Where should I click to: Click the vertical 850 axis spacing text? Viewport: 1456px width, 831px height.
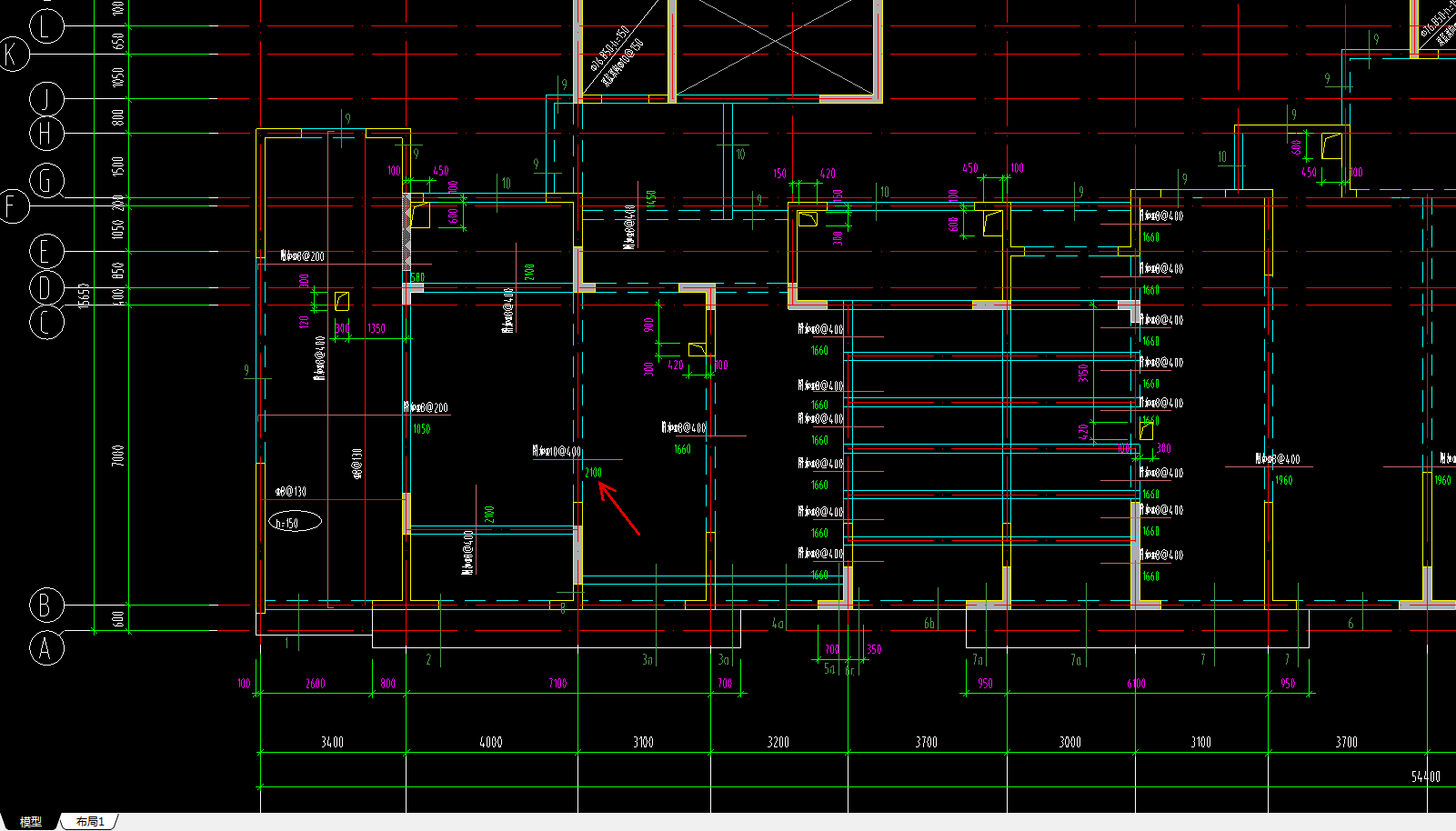click(x=118, y=270)
